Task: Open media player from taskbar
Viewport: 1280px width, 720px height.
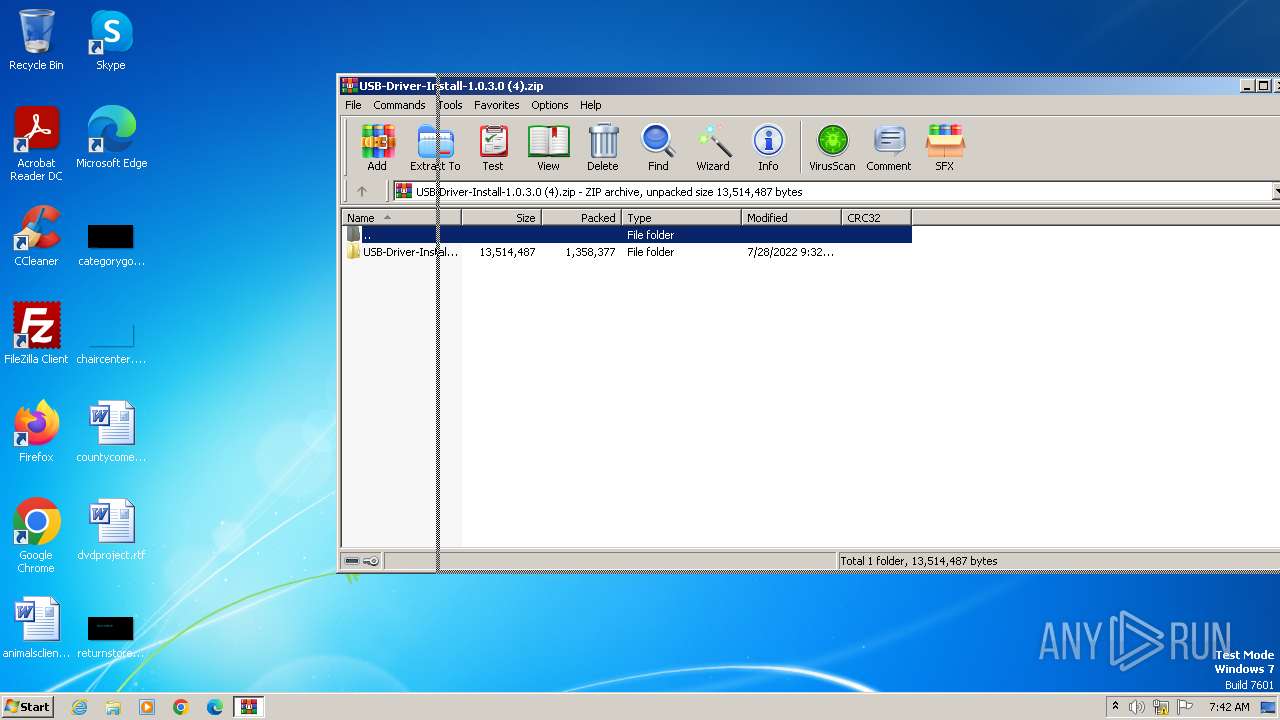Action: (147, 707)
